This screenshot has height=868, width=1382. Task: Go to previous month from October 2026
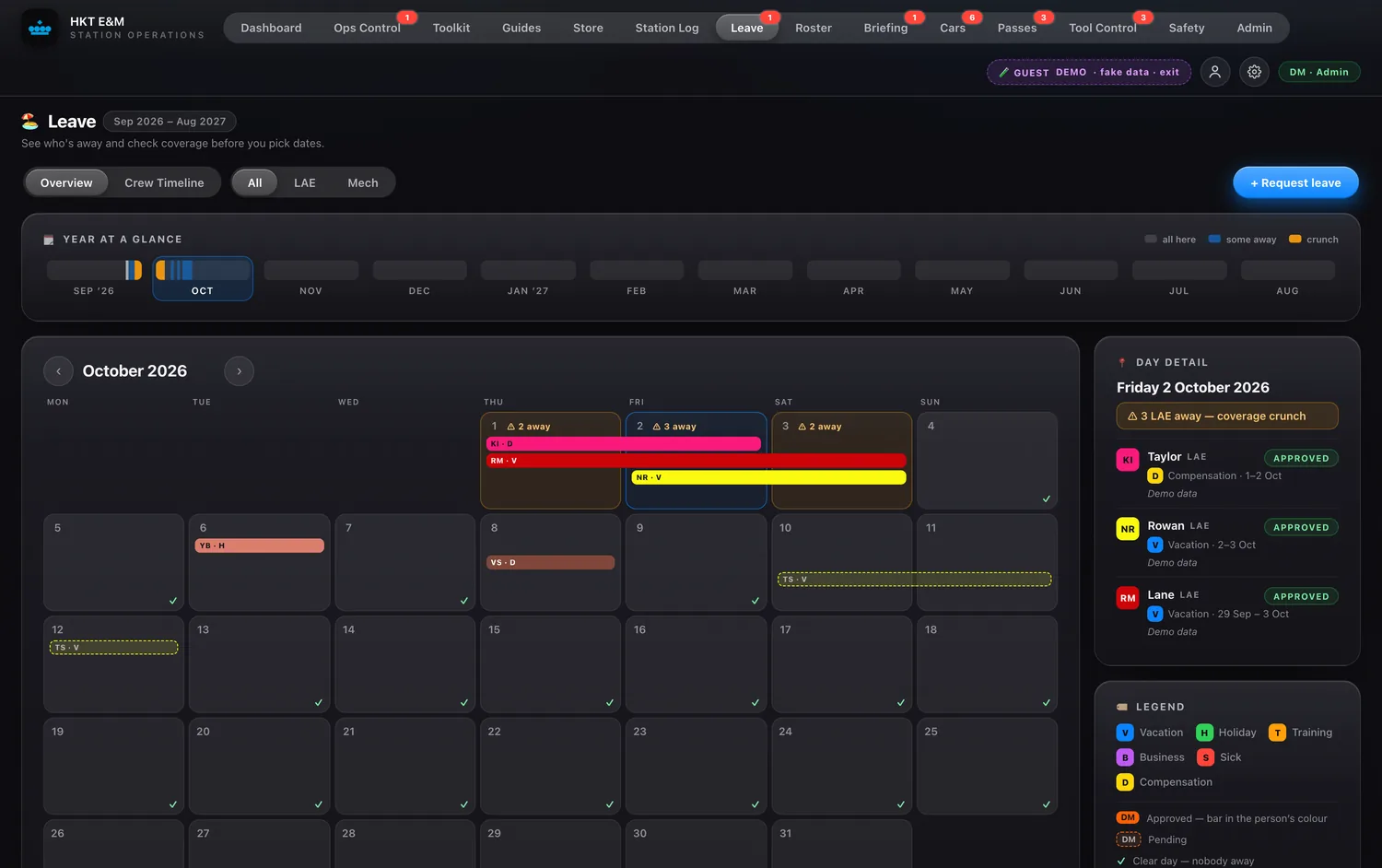coord(58,371)
